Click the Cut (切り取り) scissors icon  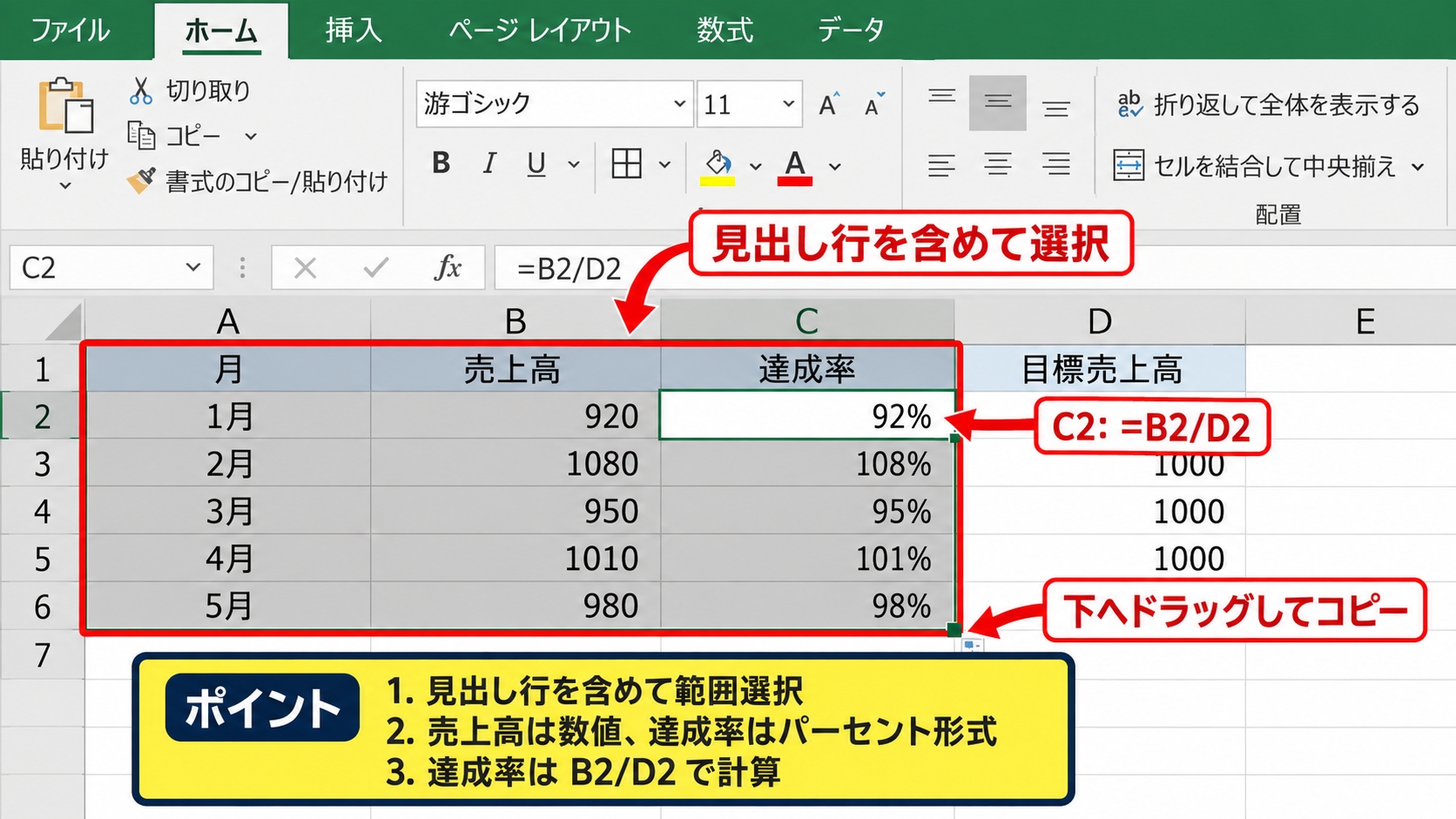(141, 91)
